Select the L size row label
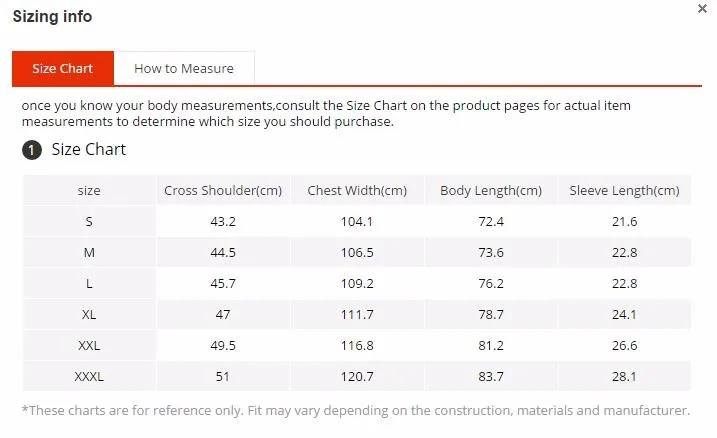717x438 pixels. tap(89, 284)
